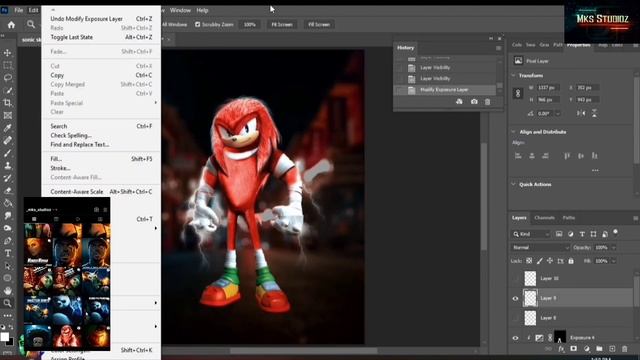640x360 pixels.
Task: Click the Fill Screen button
Action: [319, 24]
